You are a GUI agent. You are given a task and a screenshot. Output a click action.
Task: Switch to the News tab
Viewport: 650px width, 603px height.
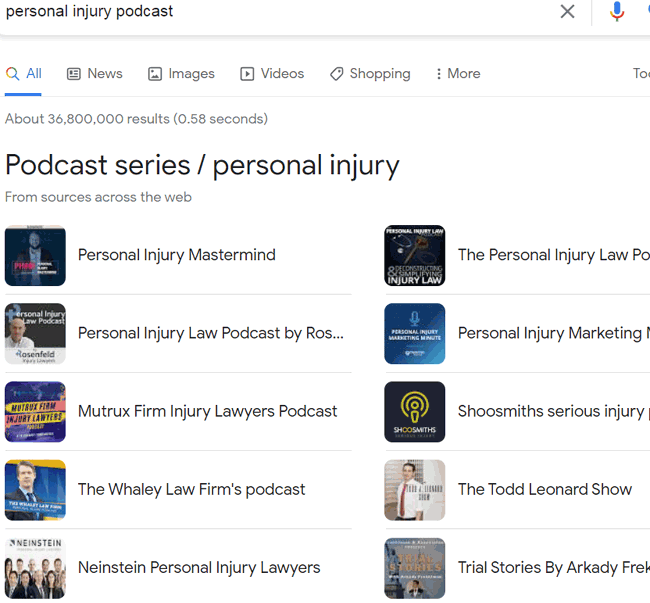click(95, 74)
